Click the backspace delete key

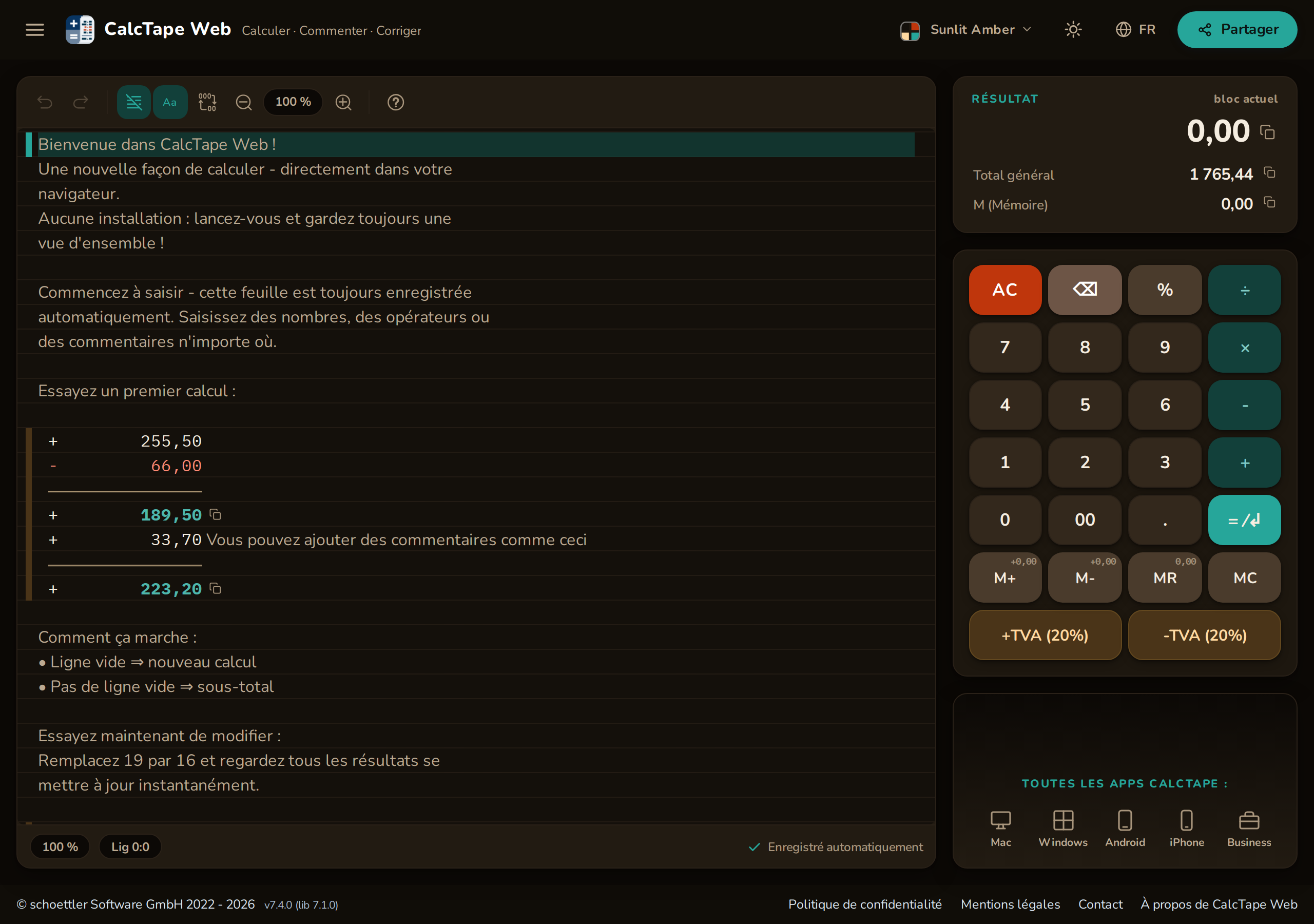1085,290
